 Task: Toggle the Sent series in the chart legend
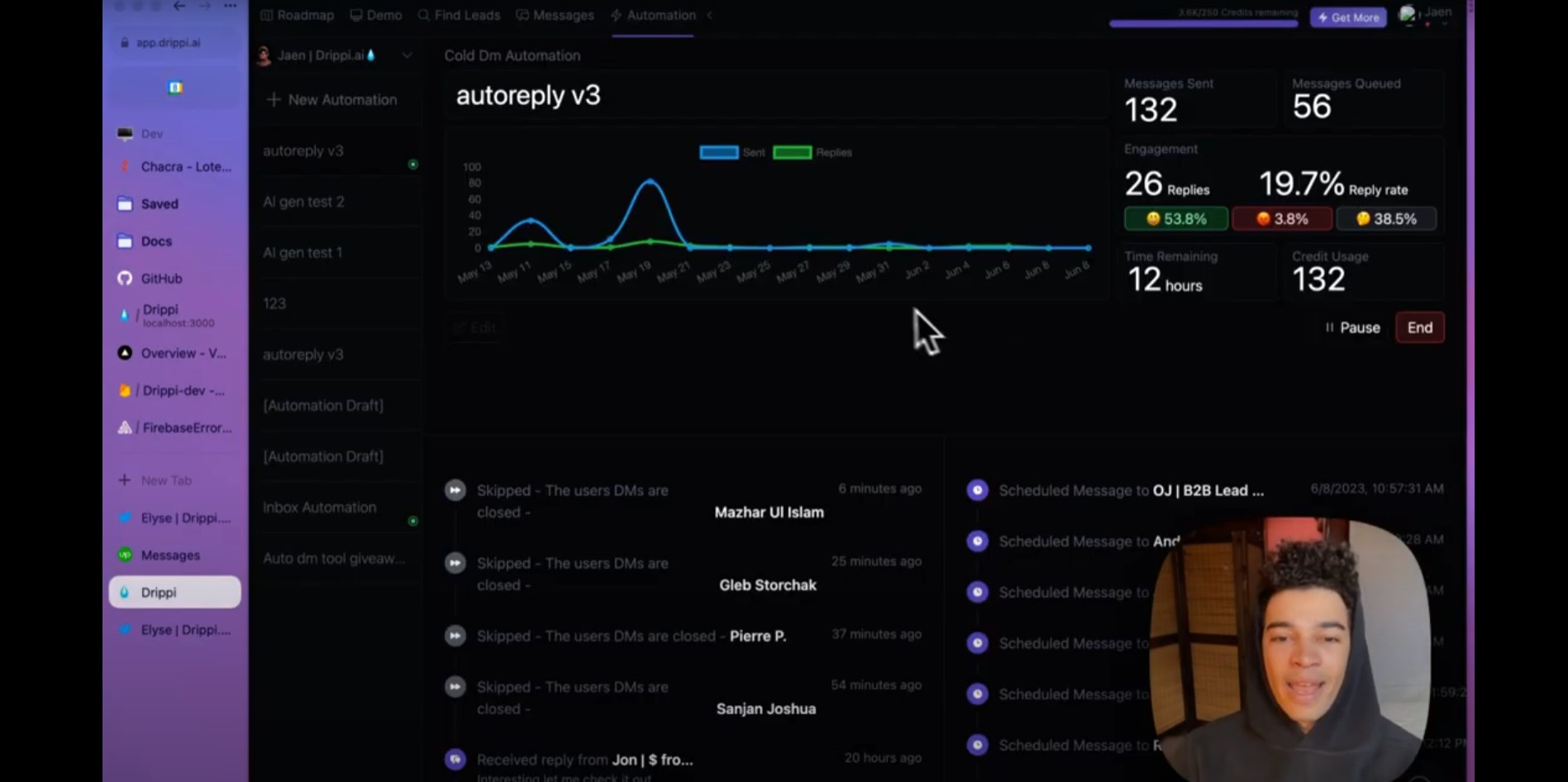(732, 152)
